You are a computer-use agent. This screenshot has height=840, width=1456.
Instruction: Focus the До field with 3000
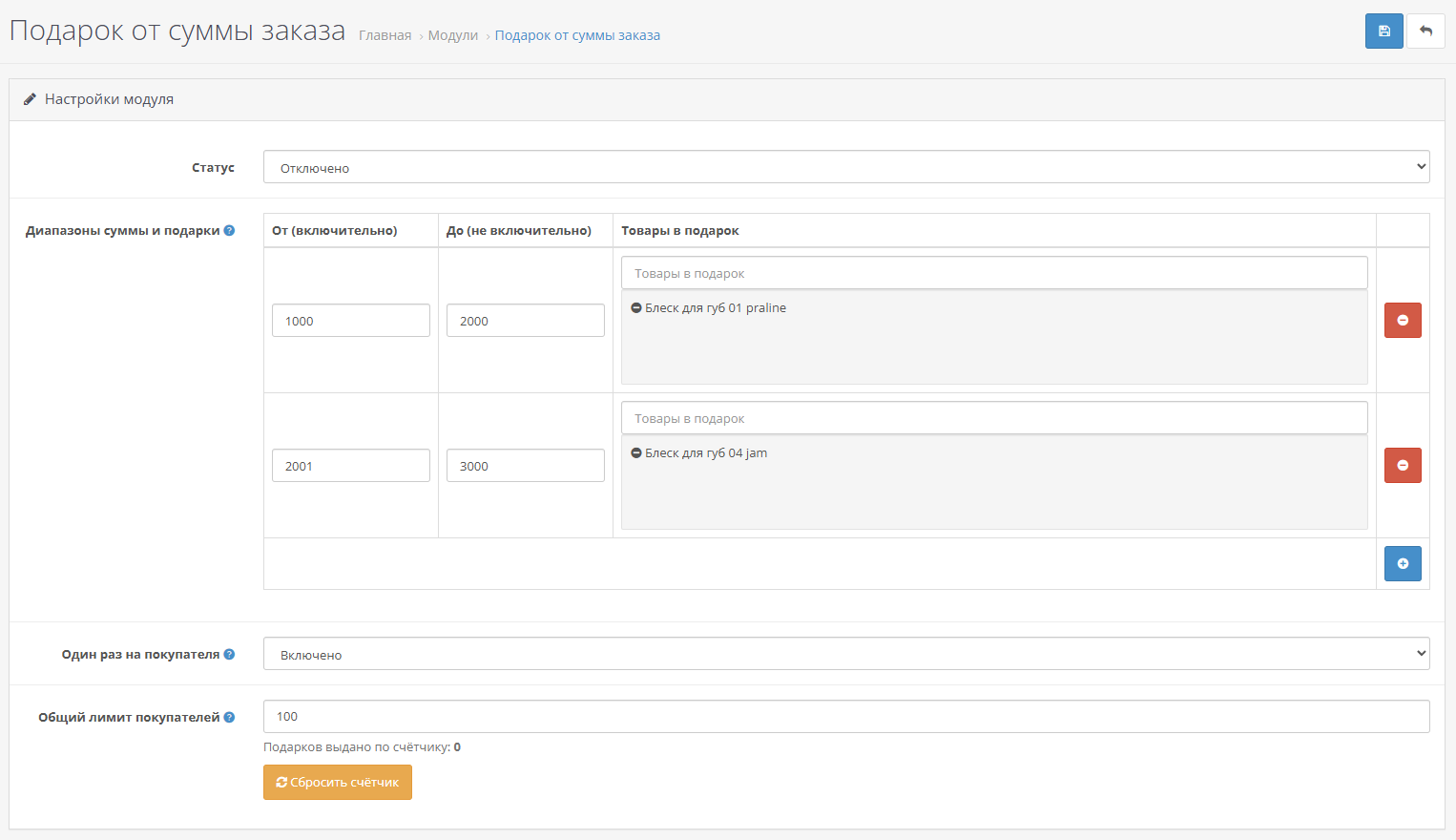526,466
